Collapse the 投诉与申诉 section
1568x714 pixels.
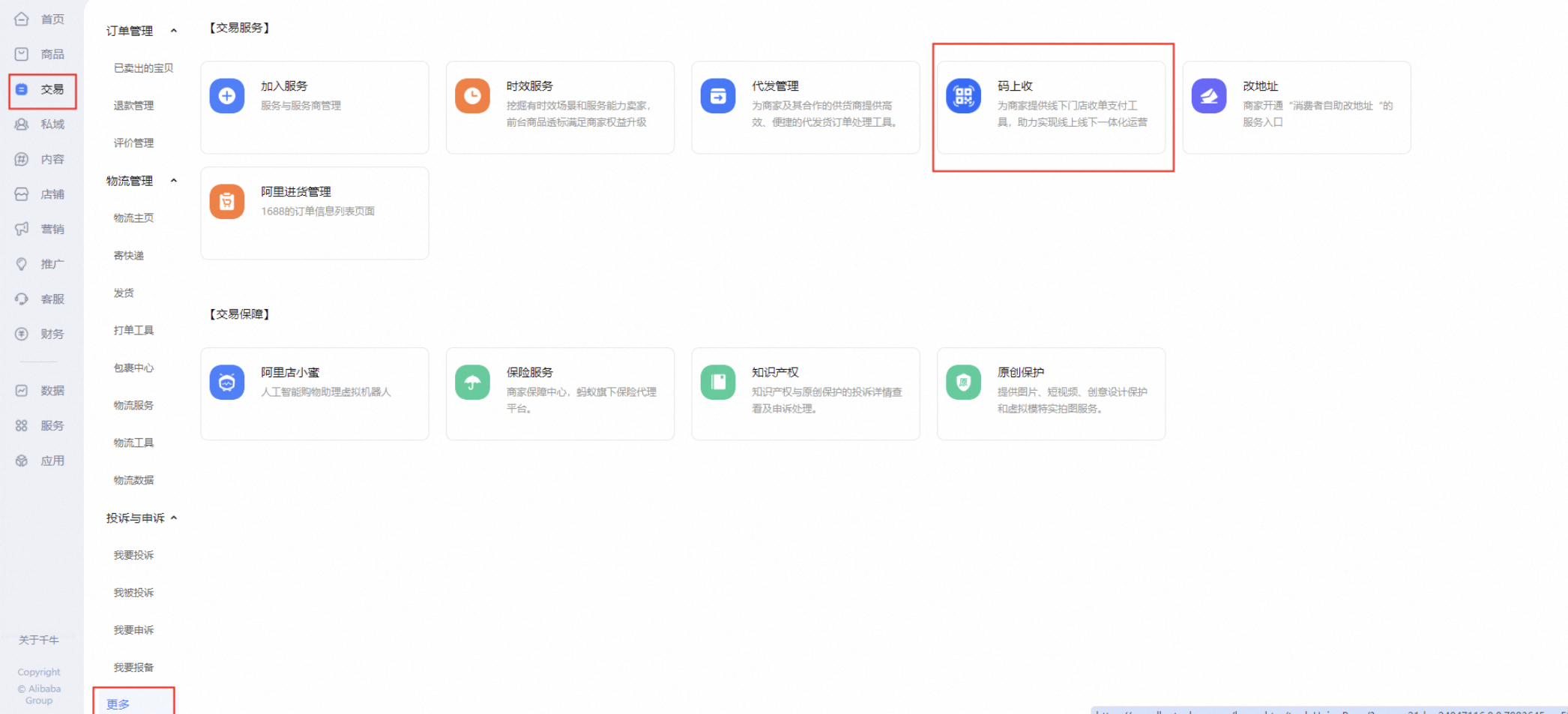tap(174, 517)
